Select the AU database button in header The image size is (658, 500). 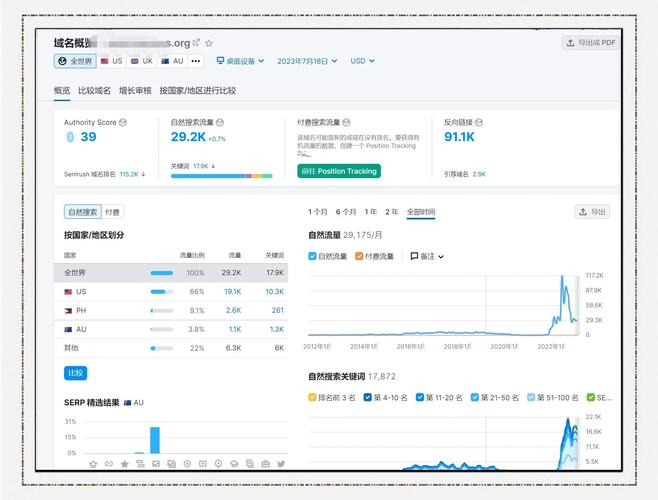pos(172,61)
